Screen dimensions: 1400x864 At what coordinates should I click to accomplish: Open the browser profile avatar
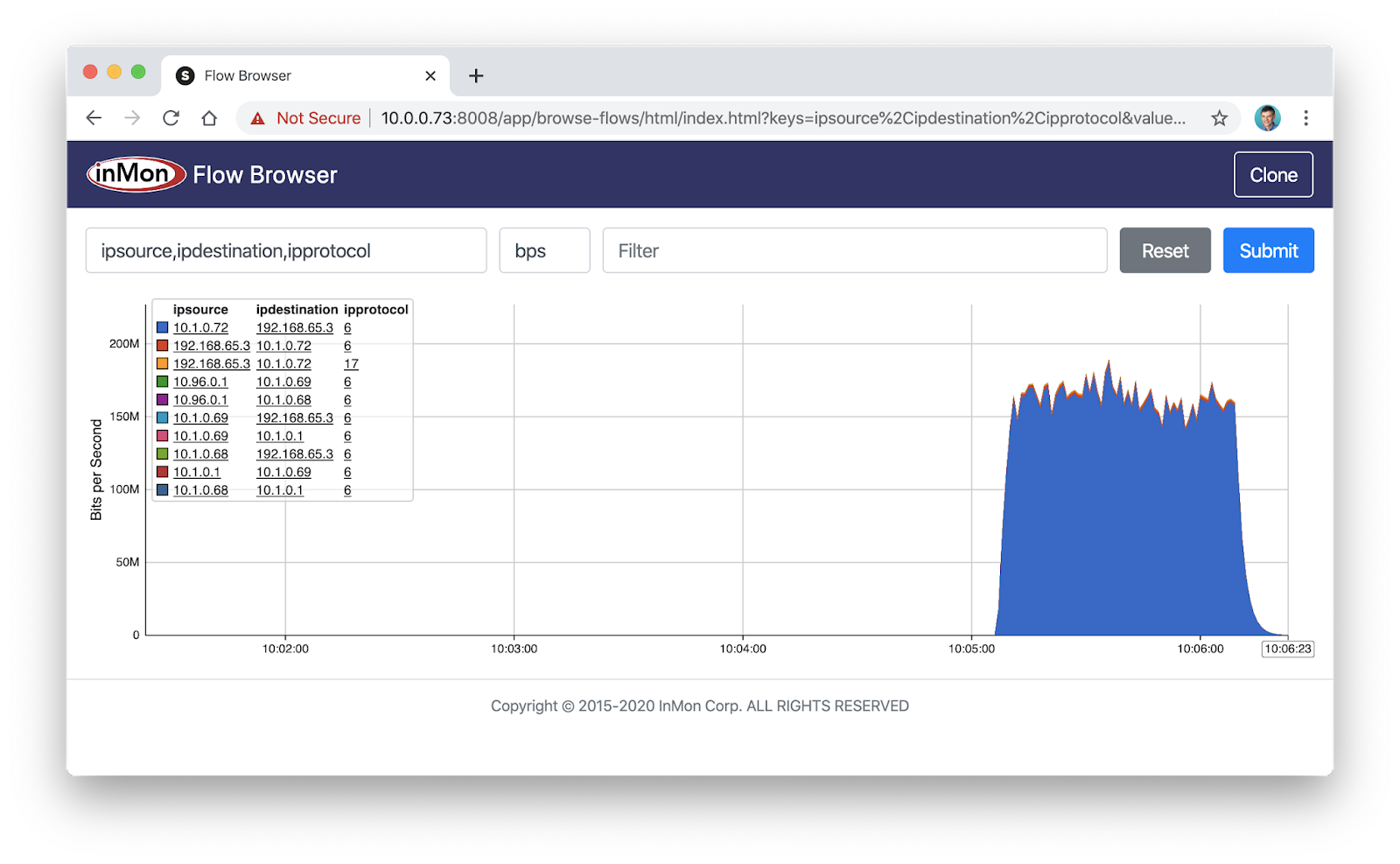coord(1267,117)
